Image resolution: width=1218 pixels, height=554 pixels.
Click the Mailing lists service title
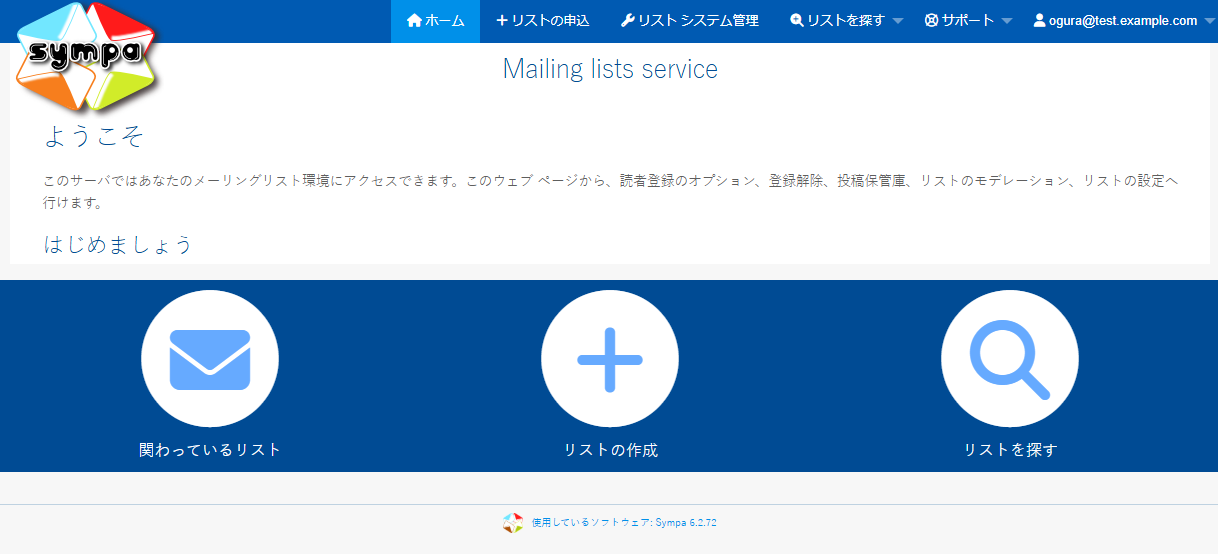click(x=610, y=69)
